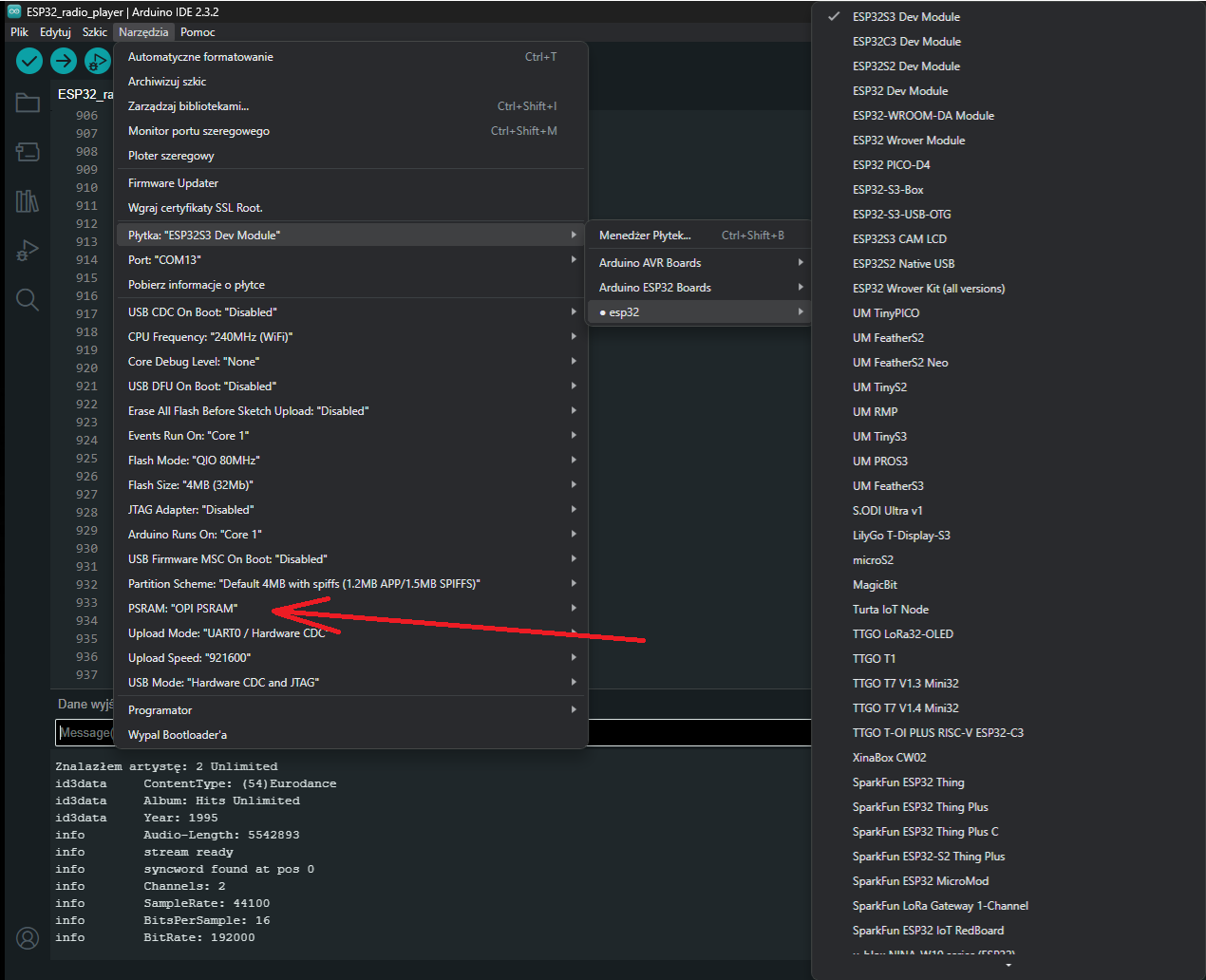Expand Erase All Flash Before Sketch Upload
The height and width of the screenshot is (980, 1206).
pos(350,411)
